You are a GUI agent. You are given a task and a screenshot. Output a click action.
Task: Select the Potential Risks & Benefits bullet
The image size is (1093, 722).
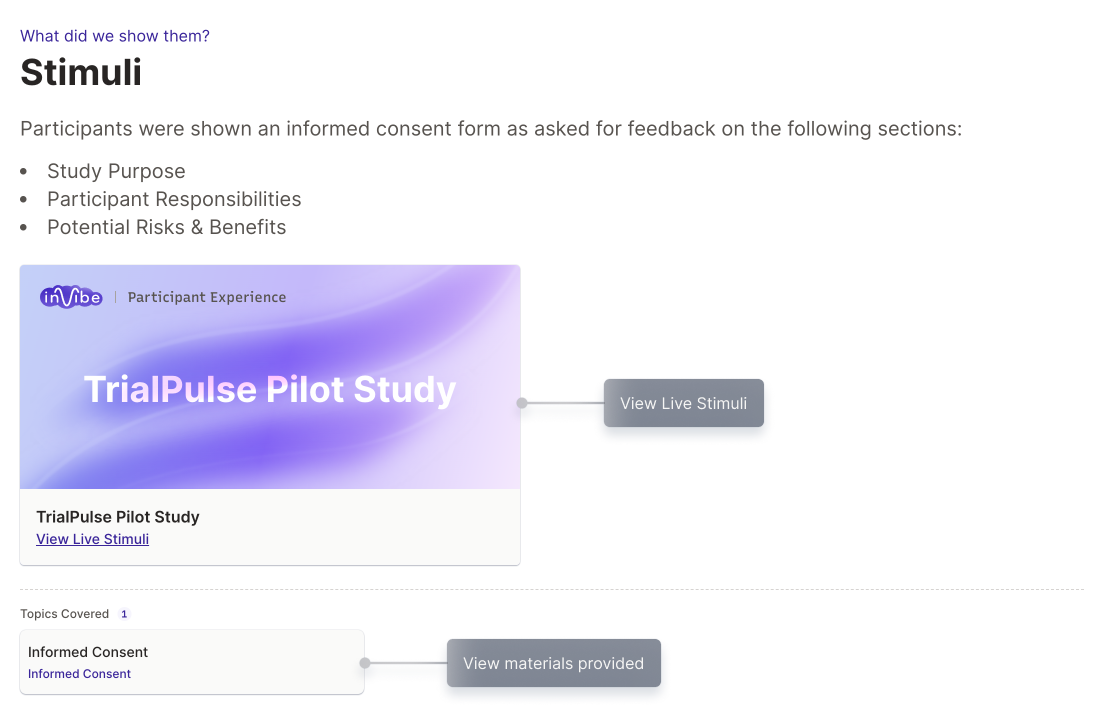pos(166,227)
